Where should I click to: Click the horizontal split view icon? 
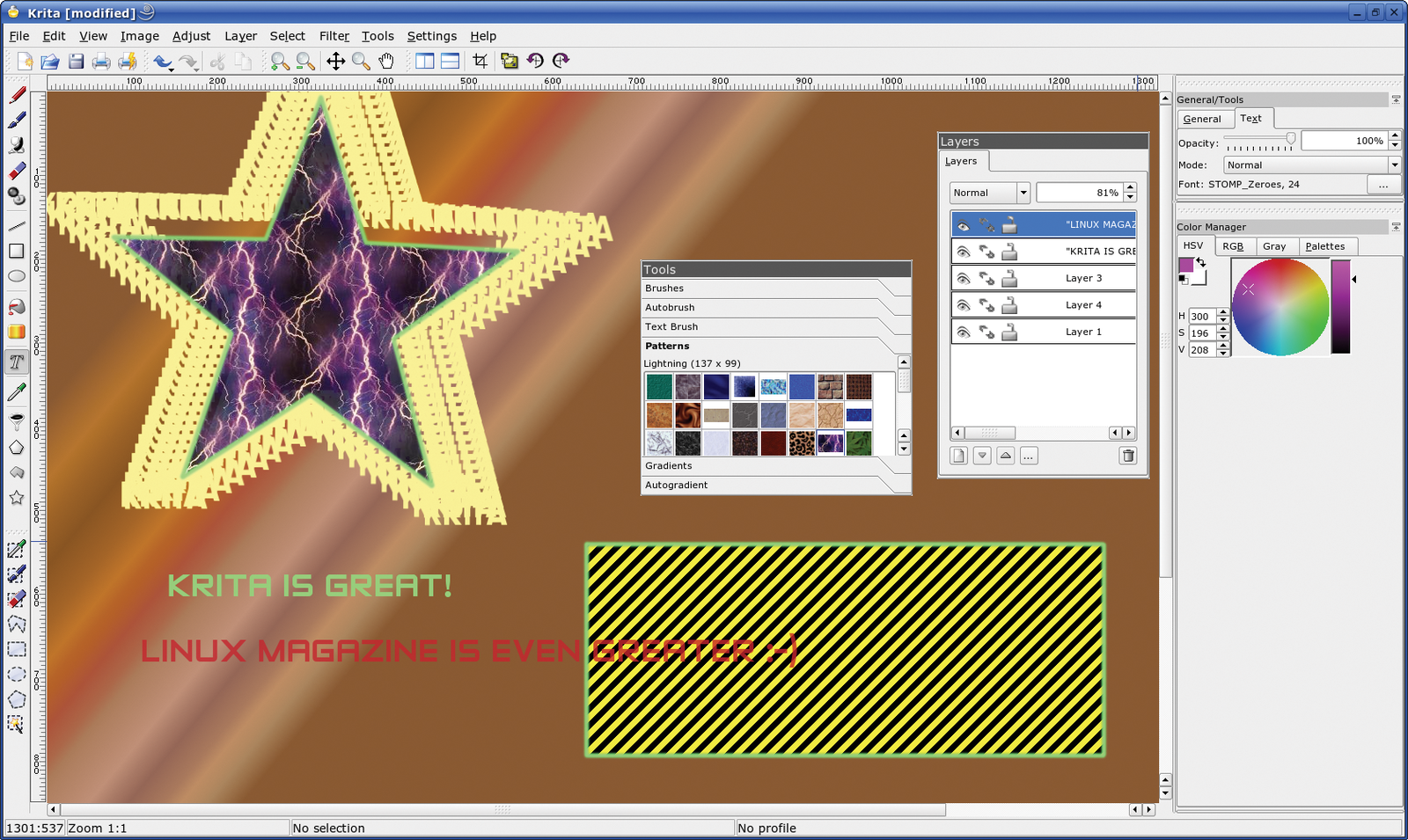coord(450,61)
